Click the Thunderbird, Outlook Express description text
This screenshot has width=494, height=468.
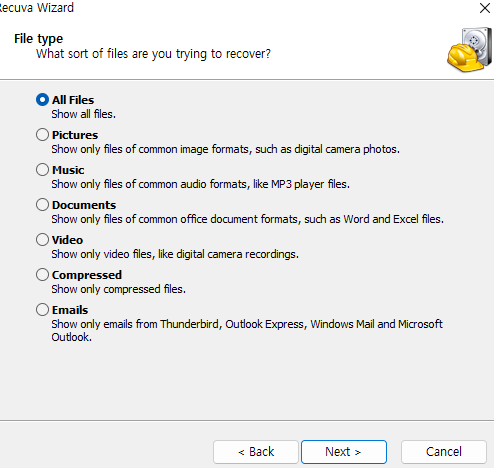point(247,330)
